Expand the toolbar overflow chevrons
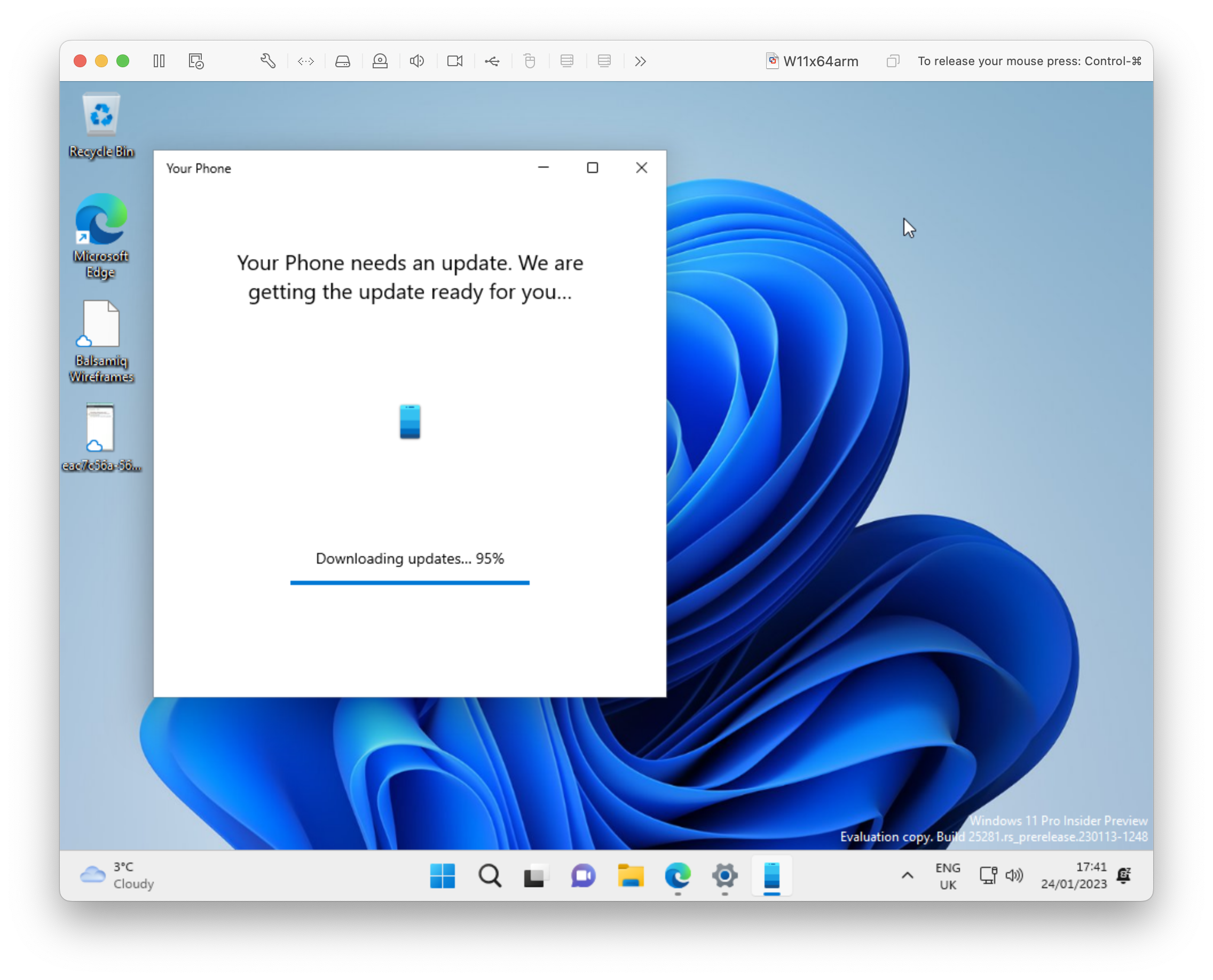 640,61
